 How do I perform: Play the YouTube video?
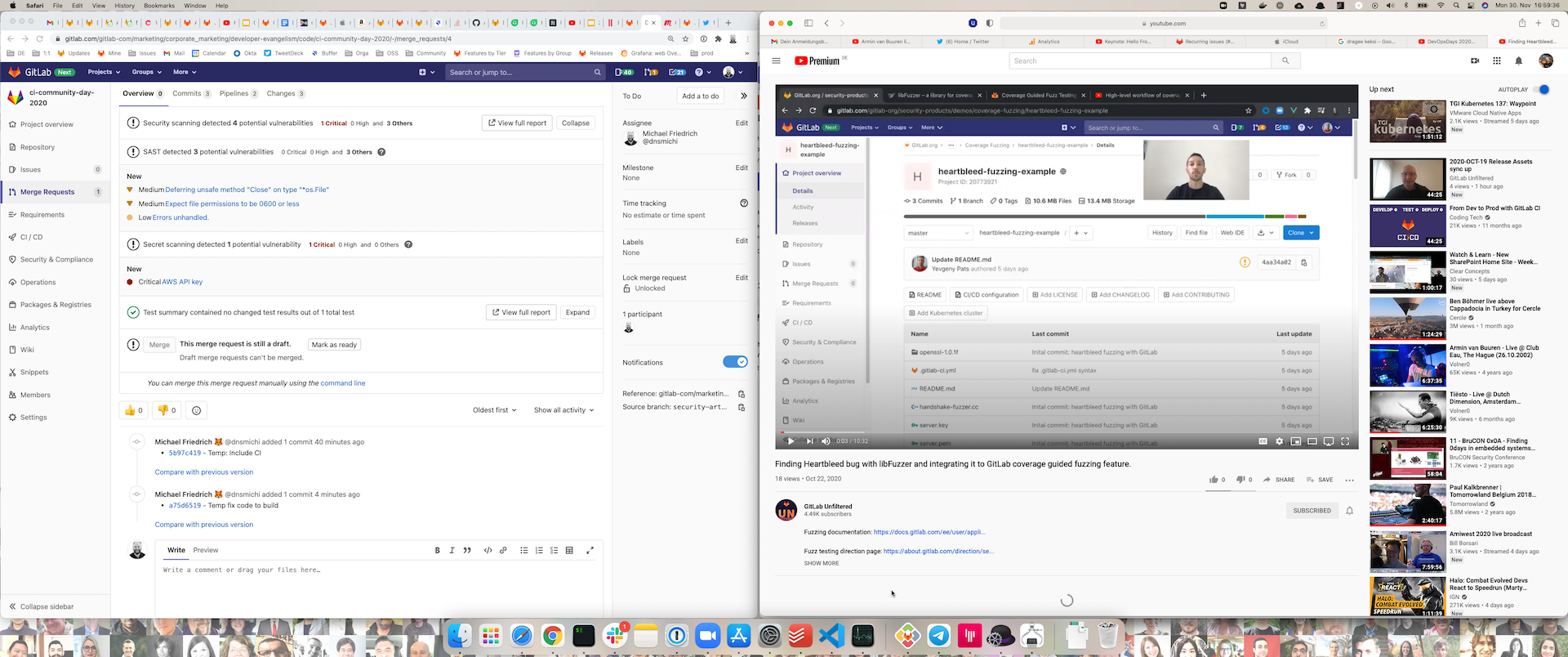tap(790, 441)
